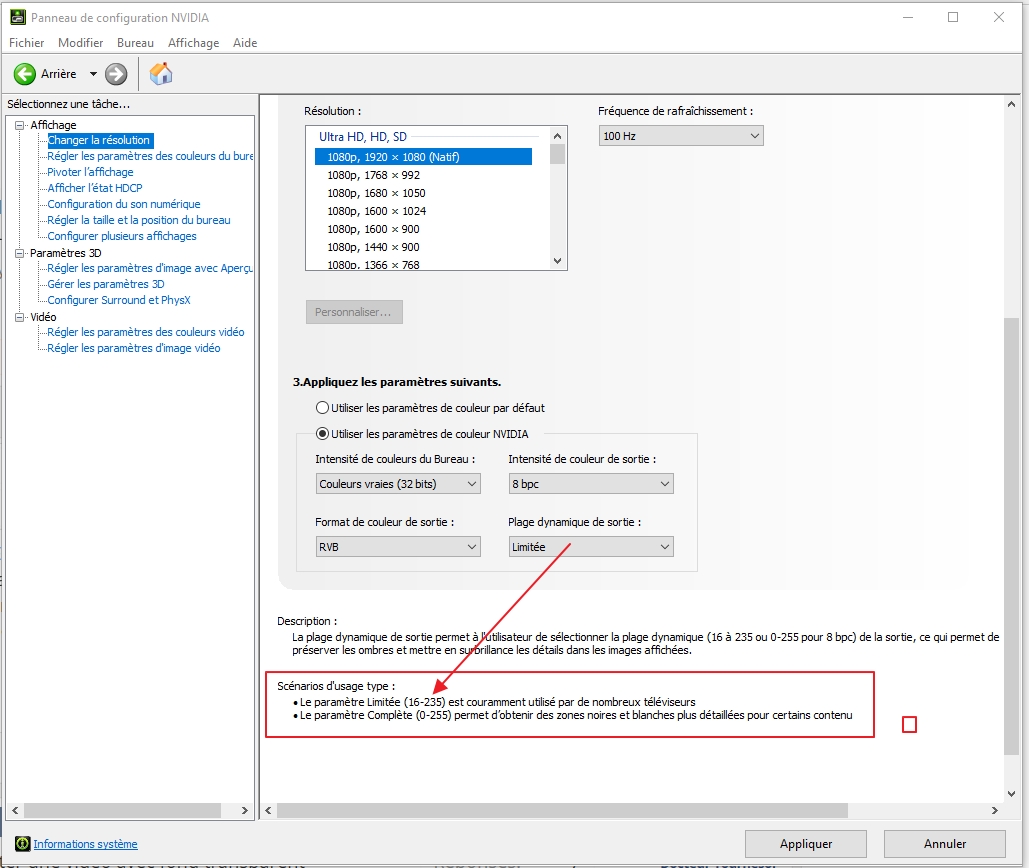Screen dimensions: 1029x868
Task: Open Intensité de couleurs du Bureau dropdown
Action: [x=398, y=484]
